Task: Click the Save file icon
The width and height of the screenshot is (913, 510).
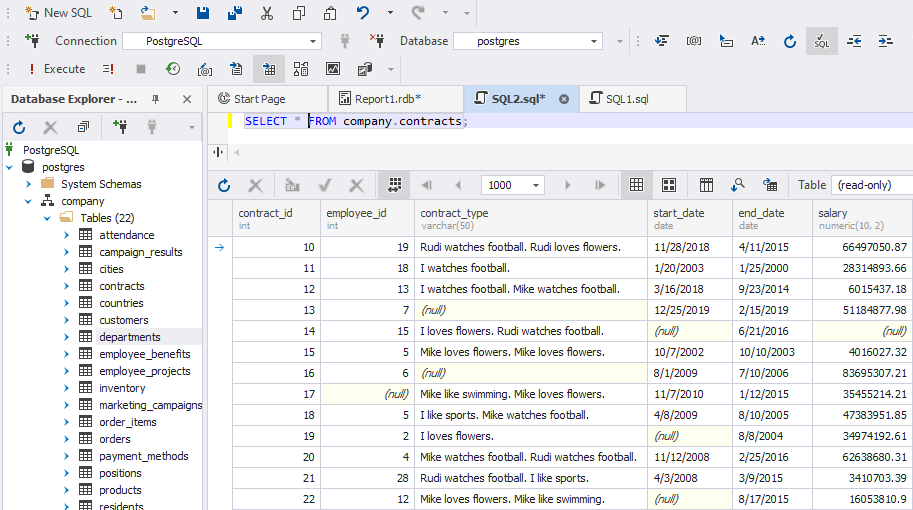Action: pyautogui.click(x=203, y=13)
